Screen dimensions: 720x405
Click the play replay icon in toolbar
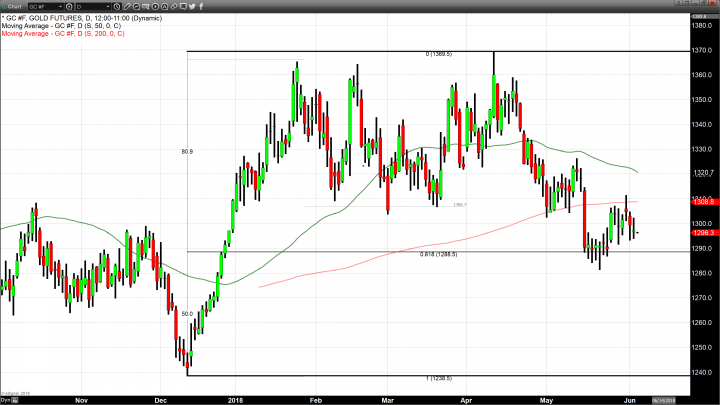point(155,6)
